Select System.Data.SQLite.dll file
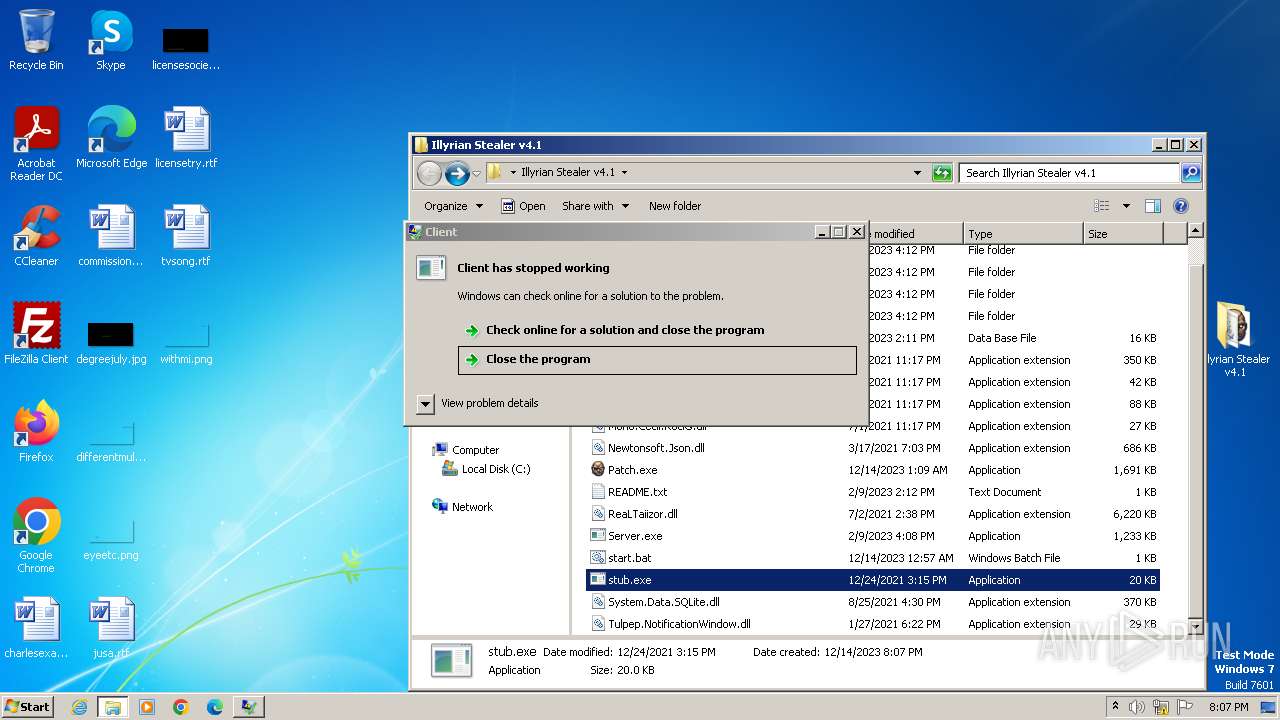Screen dimensions: 1280x720 pos(872,602)
